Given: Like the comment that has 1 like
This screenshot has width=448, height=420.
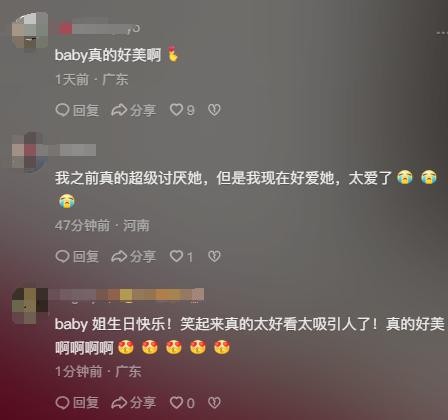Looking at the screenshot, I should click(x=181, y=256).
